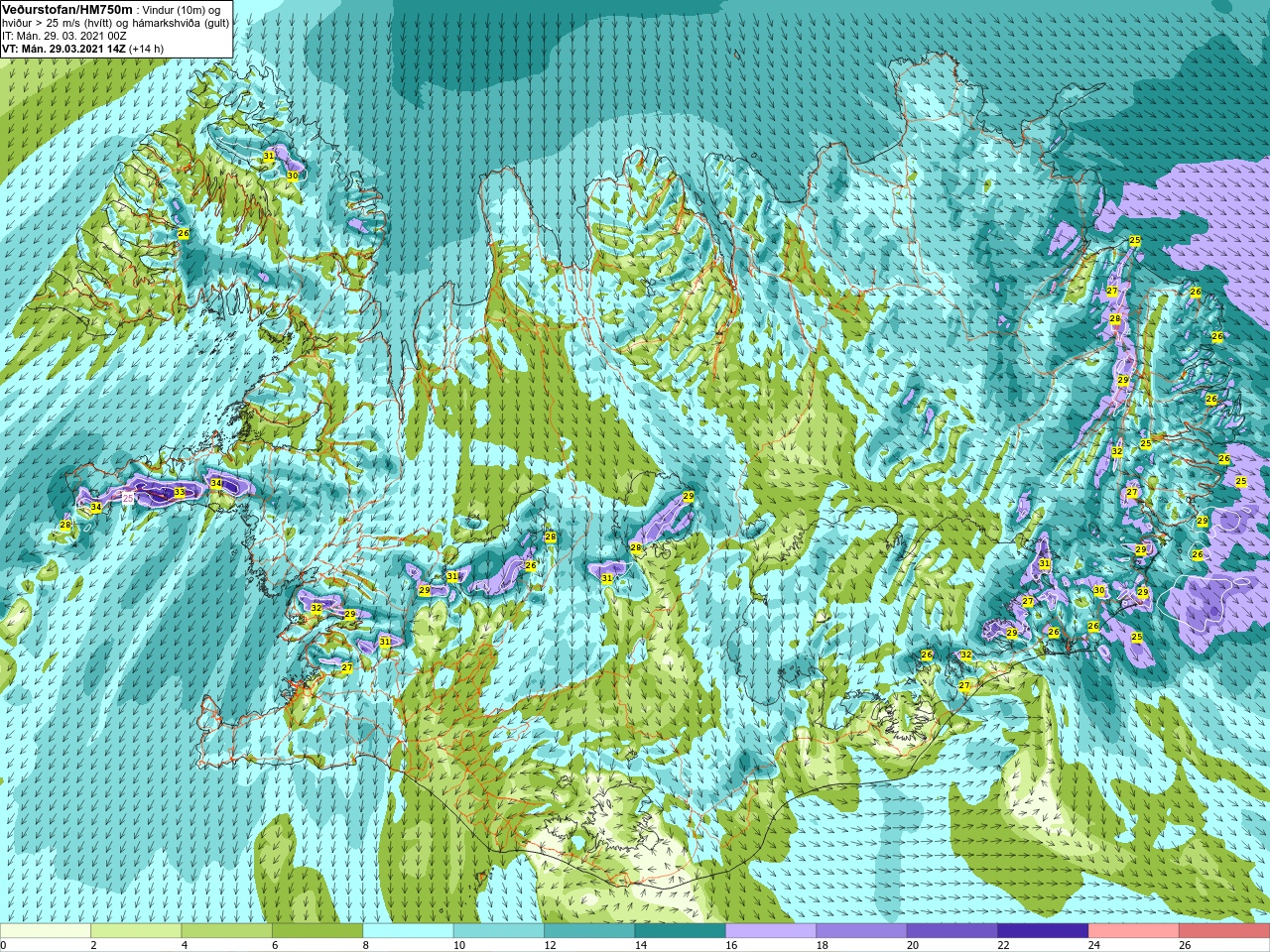Click the above-26 m/s red legend swatch

(1223, 931)
